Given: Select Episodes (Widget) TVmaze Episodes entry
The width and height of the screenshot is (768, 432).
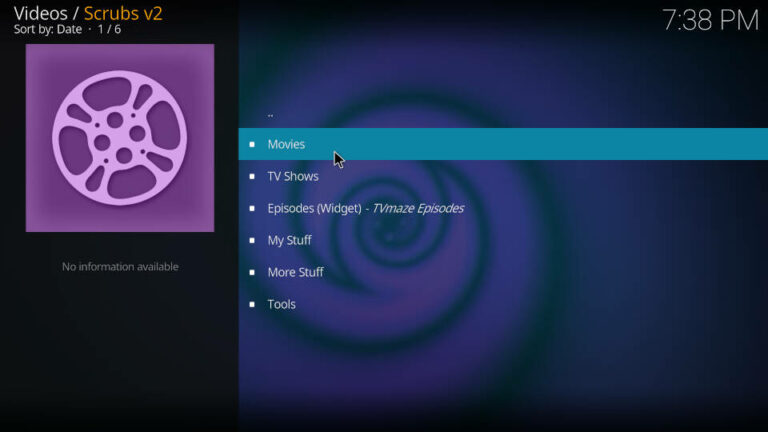Looking at the screenshot, I should pyautogui.click(x=503, y=208).
